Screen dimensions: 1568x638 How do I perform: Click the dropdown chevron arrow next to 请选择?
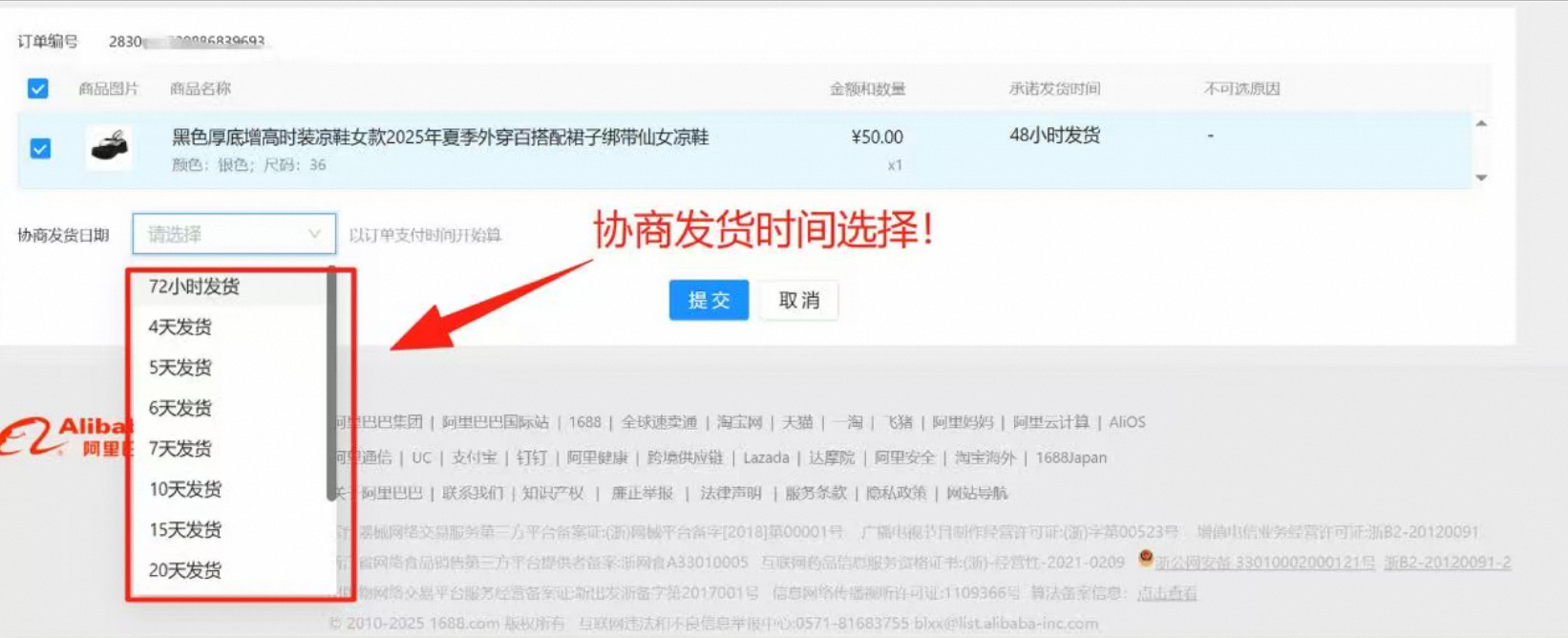314,234
